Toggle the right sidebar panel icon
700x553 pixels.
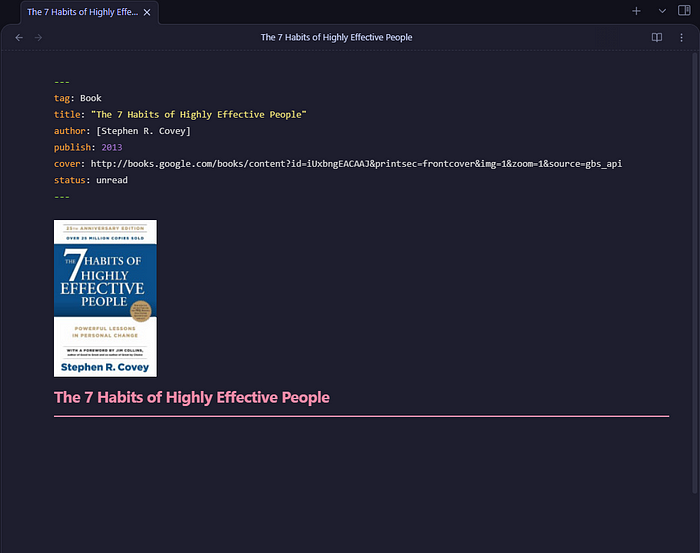coord(684,11)
